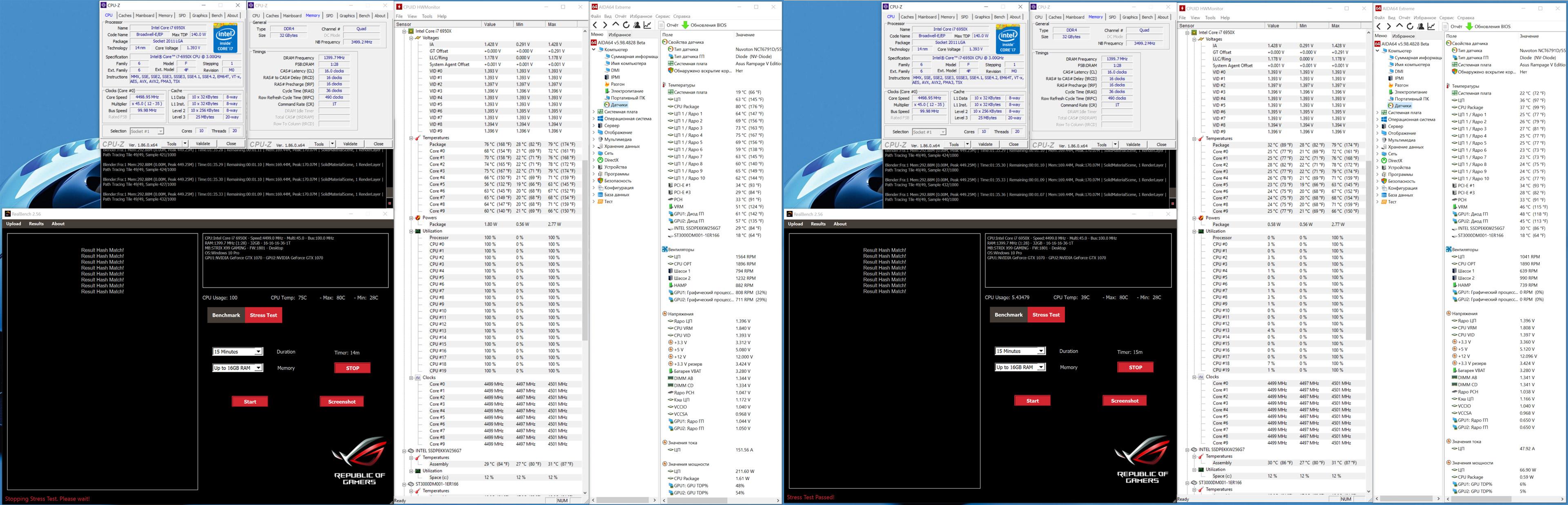Image resolution: width=1568 pixels, height=505 pixels.
Task: Click Back arrow in leftmost AIDA64 toolbar
Action: [595, 25]
